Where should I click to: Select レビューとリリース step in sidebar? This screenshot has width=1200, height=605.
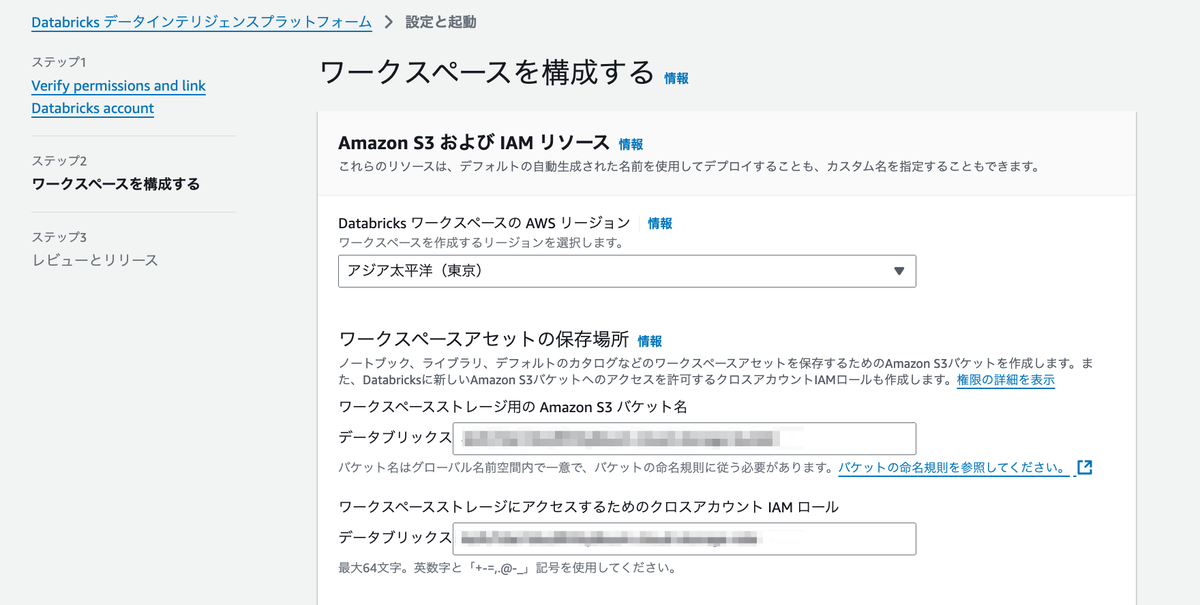tap(95, 260)
